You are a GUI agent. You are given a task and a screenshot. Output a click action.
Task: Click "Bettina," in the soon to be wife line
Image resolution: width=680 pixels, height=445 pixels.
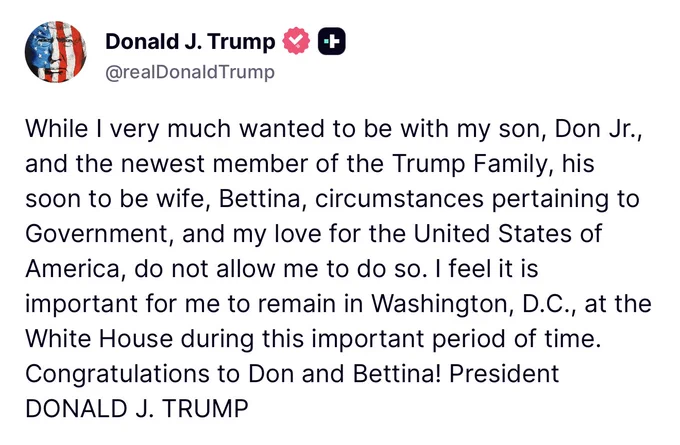coord(263,199)
